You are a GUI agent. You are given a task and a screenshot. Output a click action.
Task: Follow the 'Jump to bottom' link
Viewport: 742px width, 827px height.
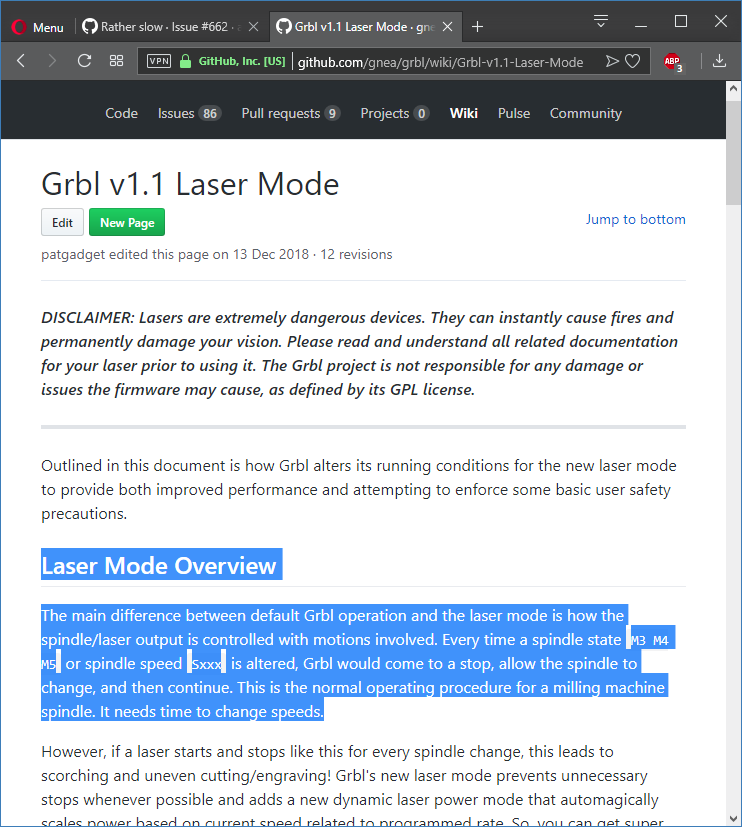coord(635,219)
